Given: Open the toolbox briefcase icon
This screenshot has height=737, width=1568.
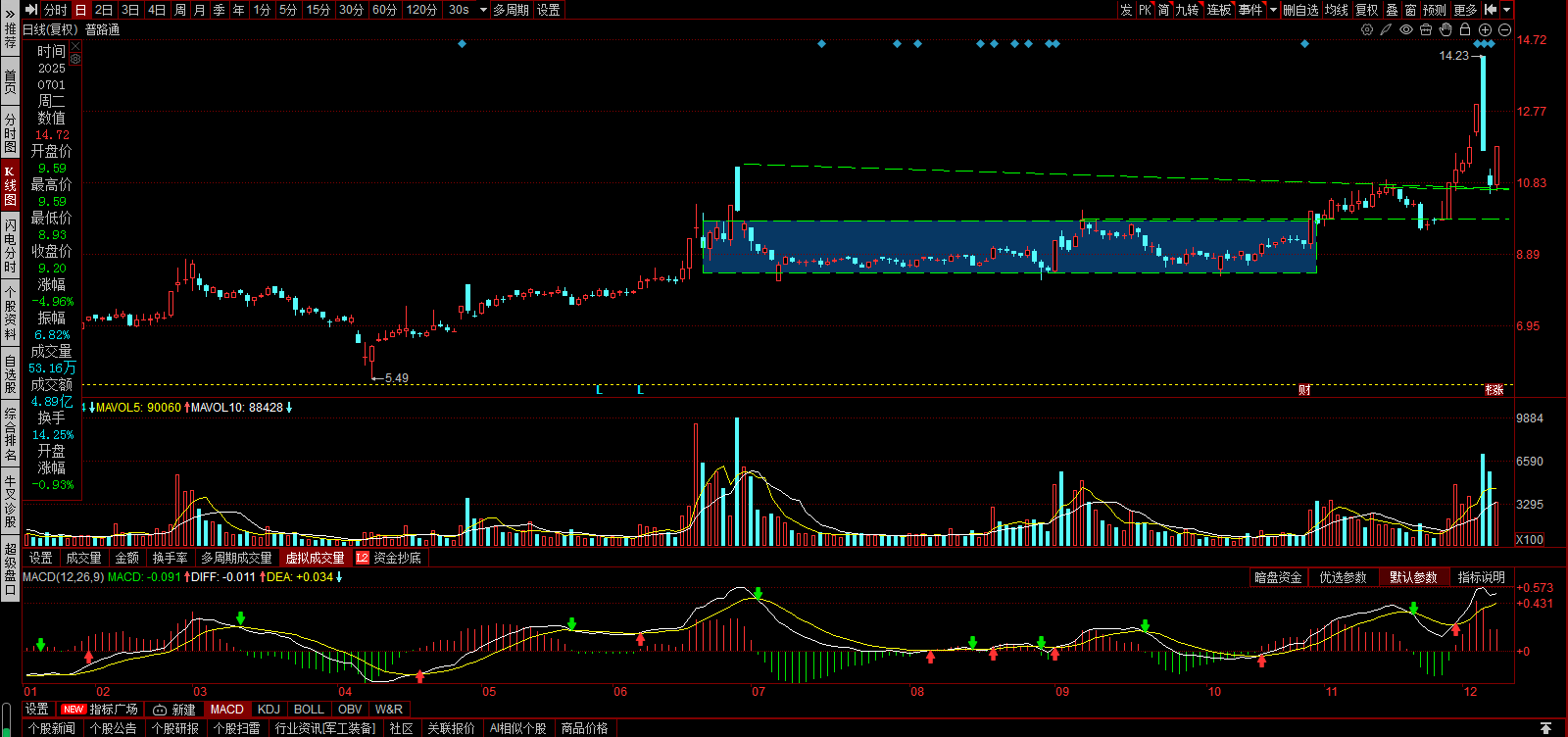Looking at the screenshot, I should (x=1426, y=29).
